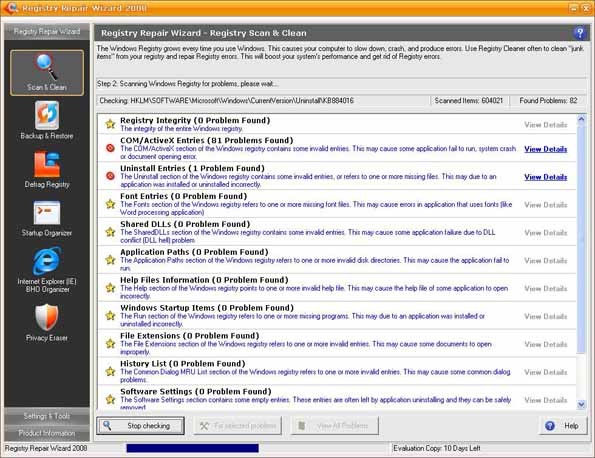View Details for Software Settings
The height and width of the screenshot is (458, 595).
(x=546, y=400)
